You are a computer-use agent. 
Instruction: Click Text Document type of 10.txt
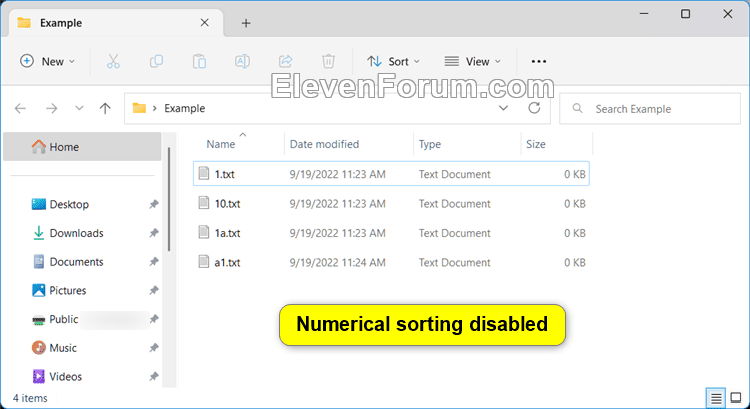point(454,204)
